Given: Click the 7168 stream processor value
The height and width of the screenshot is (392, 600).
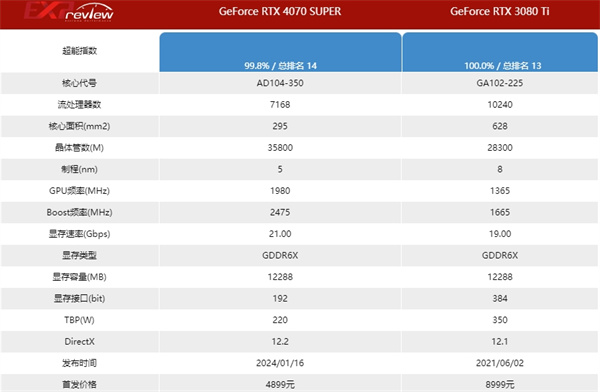Looking at the screenshot, I should (280, 105).
